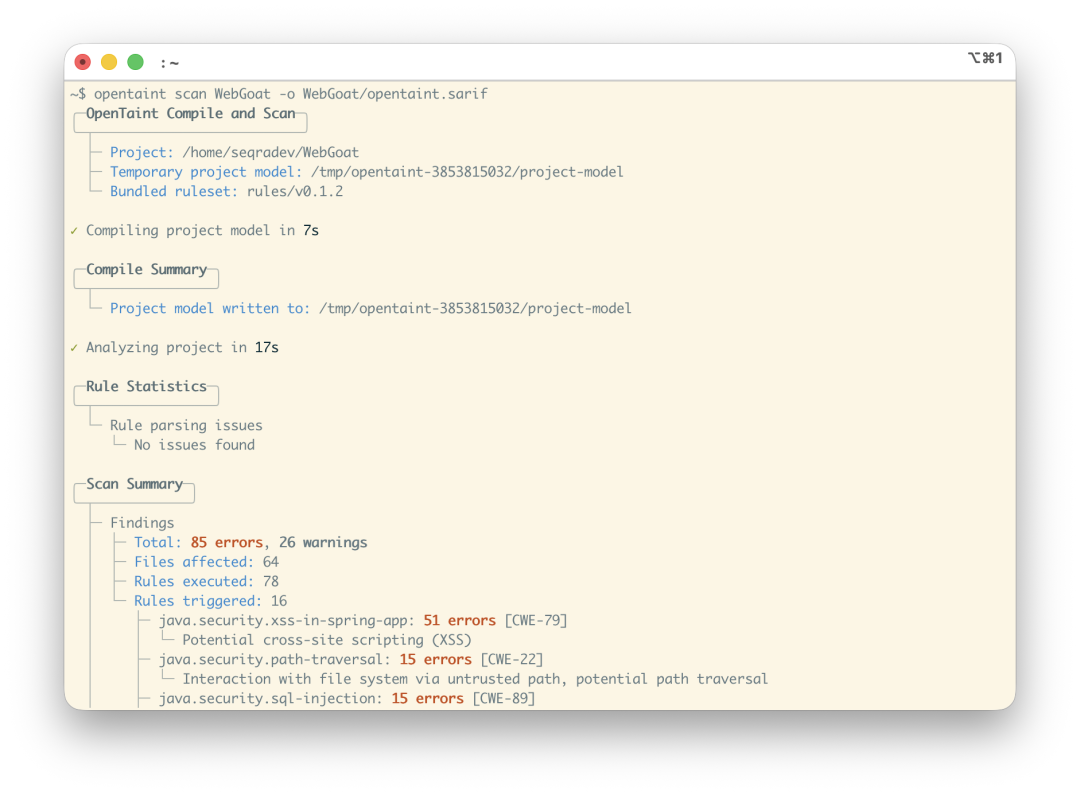1080x795 pixels.
Task: Select the Compile Summary section header
Action: [x=146, y=269]
